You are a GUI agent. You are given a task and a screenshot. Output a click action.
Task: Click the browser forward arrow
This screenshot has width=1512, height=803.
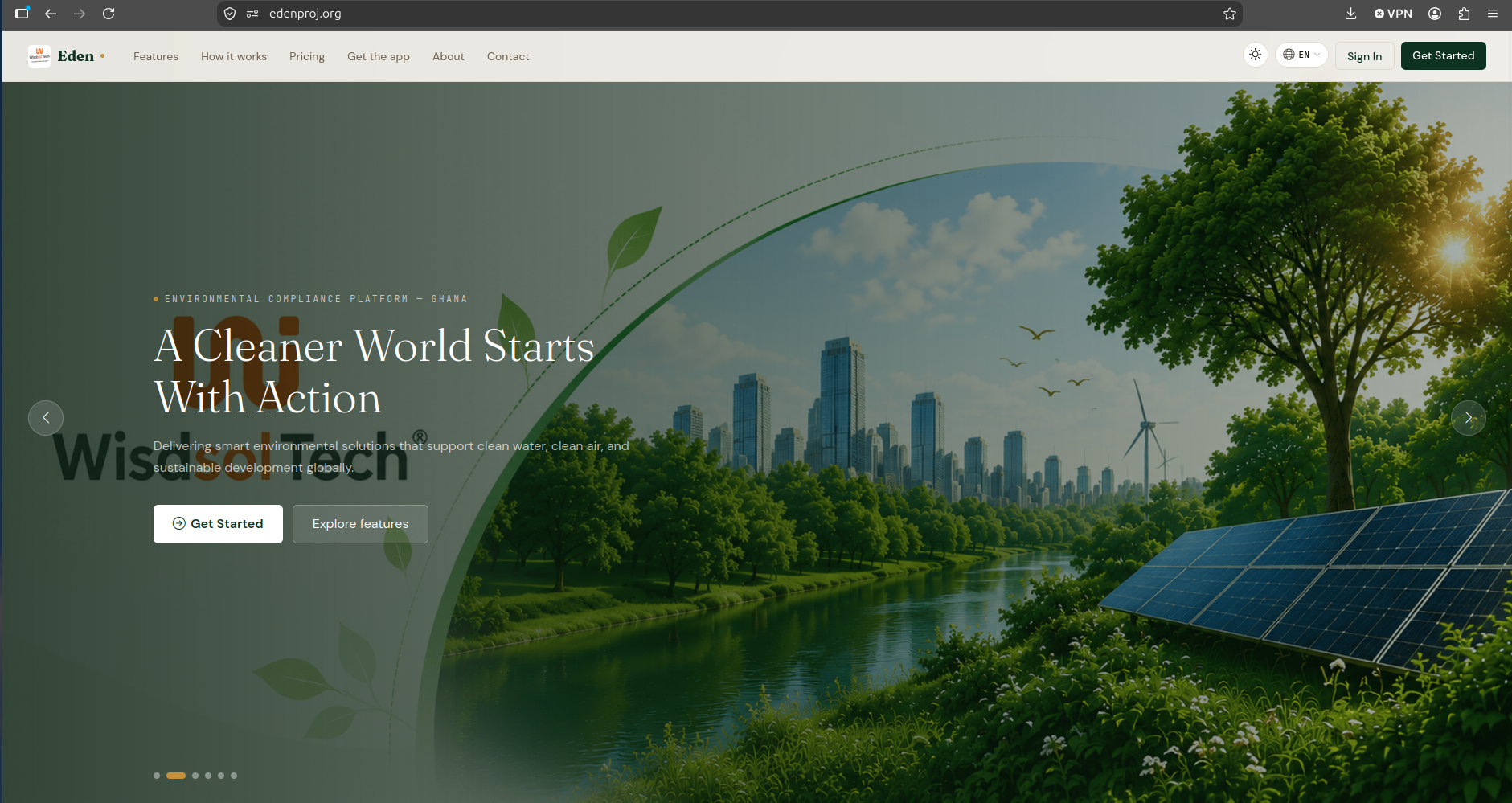click(x=80, y=14)
